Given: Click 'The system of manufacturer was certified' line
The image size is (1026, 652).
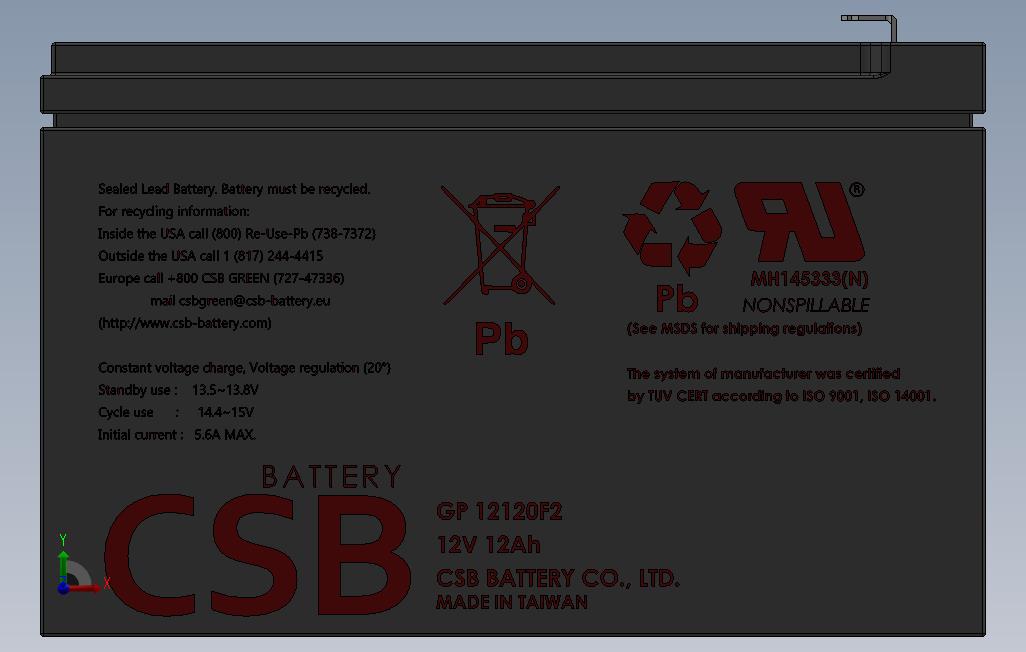Looking at the screenshot, I should 764,374.
